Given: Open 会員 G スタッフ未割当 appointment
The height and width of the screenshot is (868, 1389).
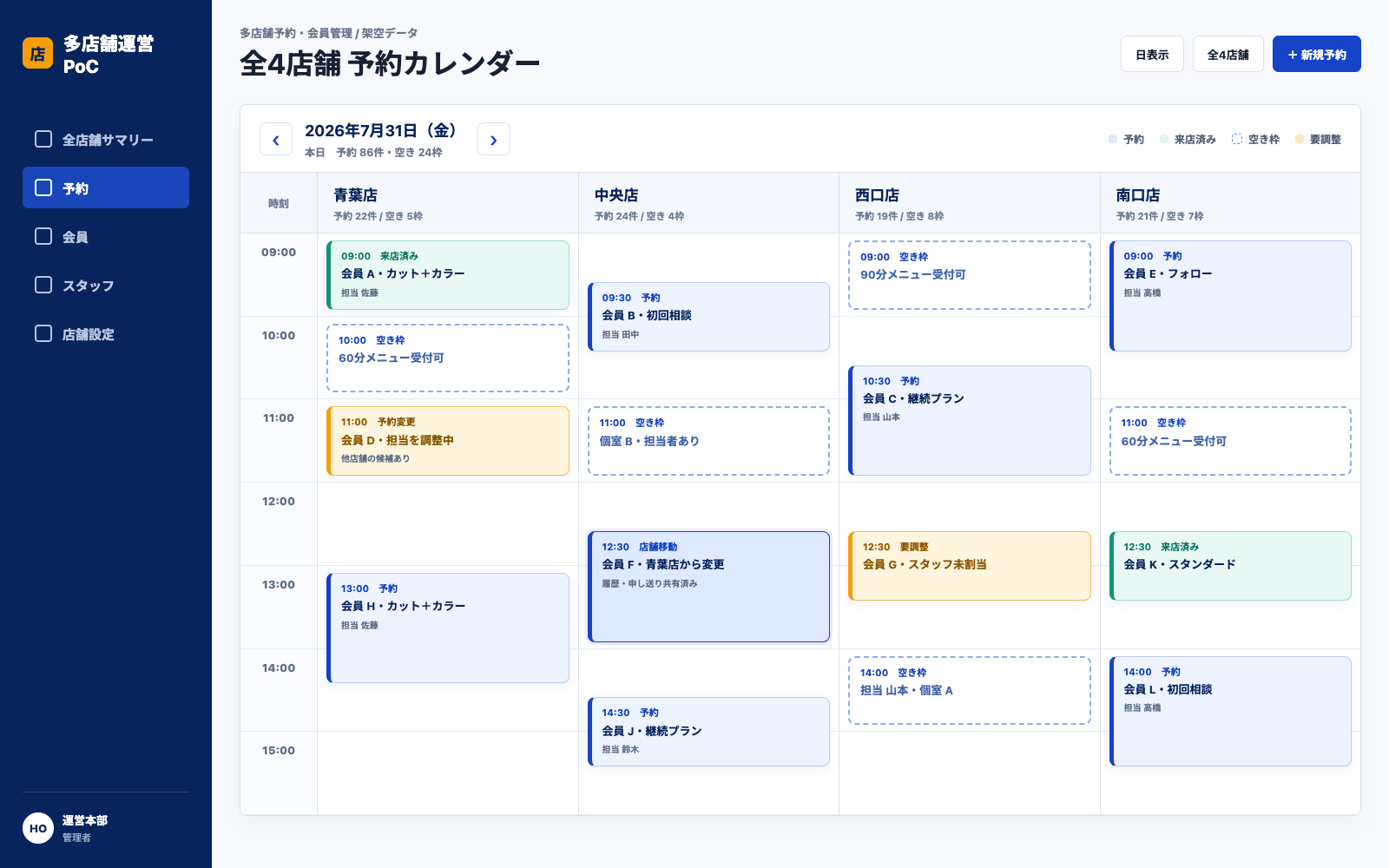Looking at the screenshot, I should (970, 566).
